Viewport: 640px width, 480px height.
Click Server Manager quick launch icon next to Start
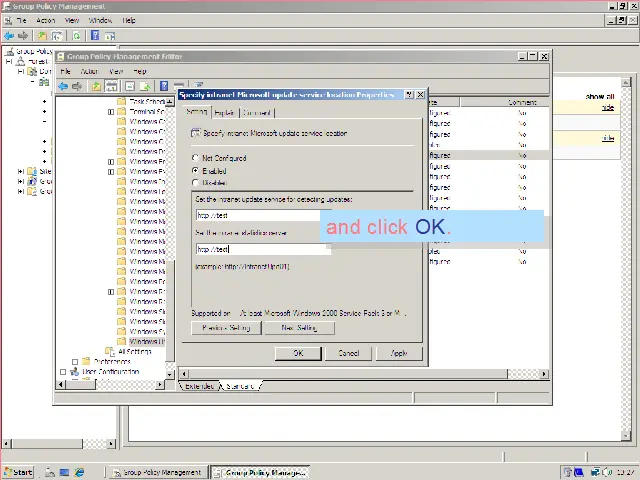(x=50, y=472)
